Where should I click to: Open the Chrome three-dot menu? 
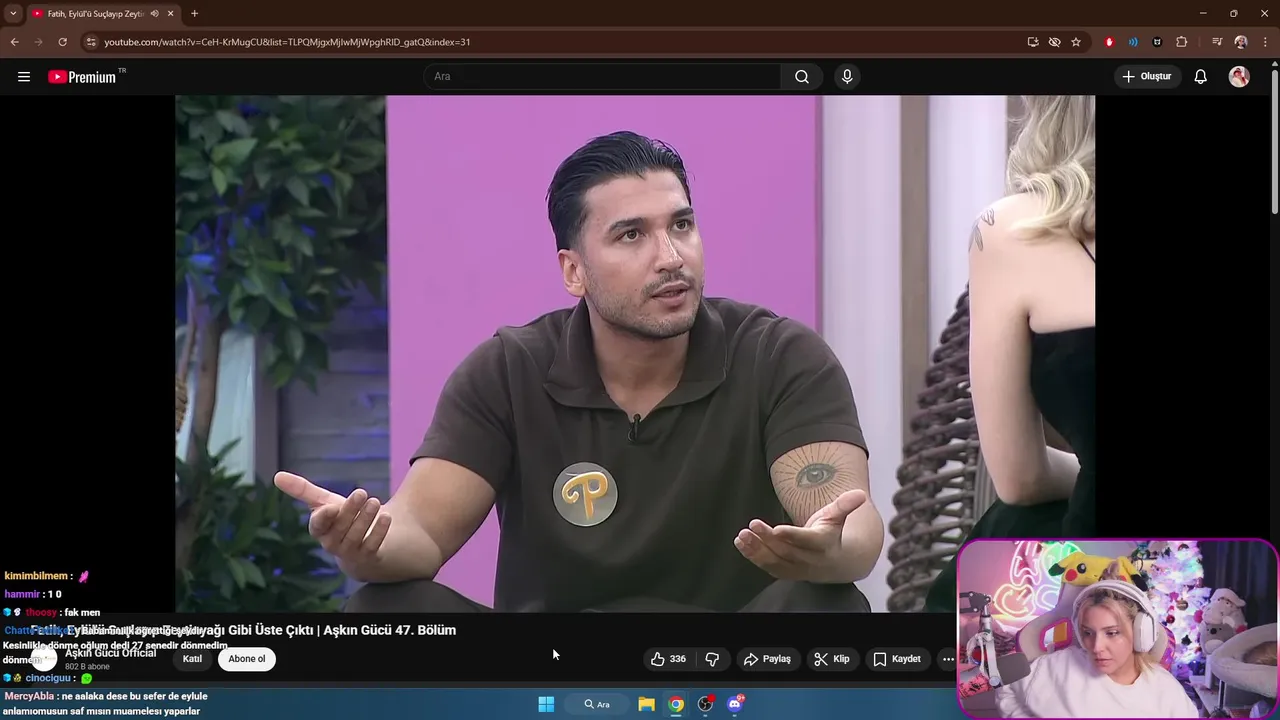click(x=1265, y=42)
